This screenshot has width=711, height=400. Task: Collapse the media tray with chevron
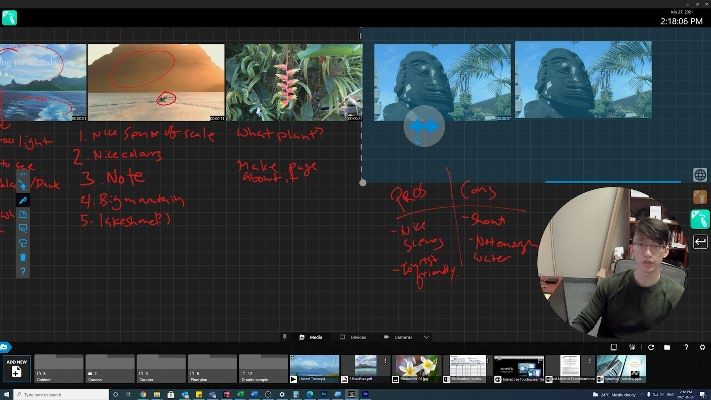pos(426,337)
